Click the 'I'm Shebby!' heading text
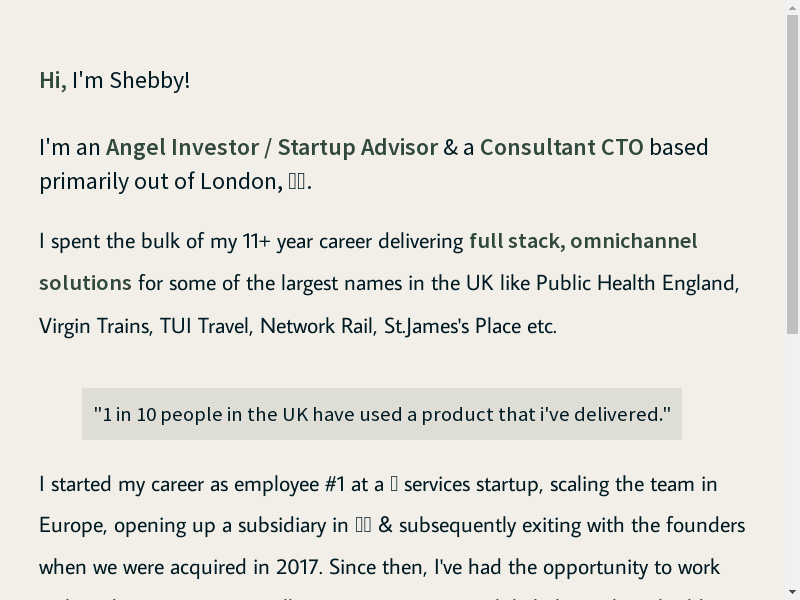This screenshot has width=800, height=600. [x=131, y=80]
